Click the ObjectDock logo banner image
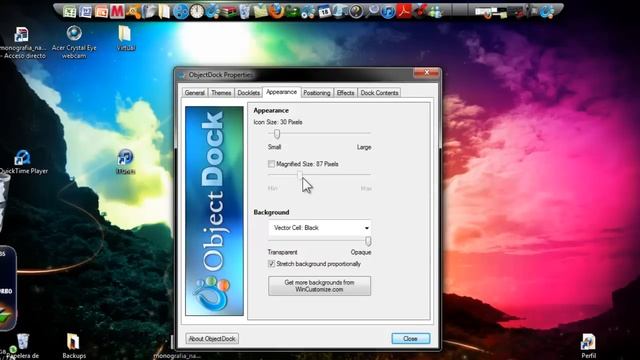 (x=214, y=211)
